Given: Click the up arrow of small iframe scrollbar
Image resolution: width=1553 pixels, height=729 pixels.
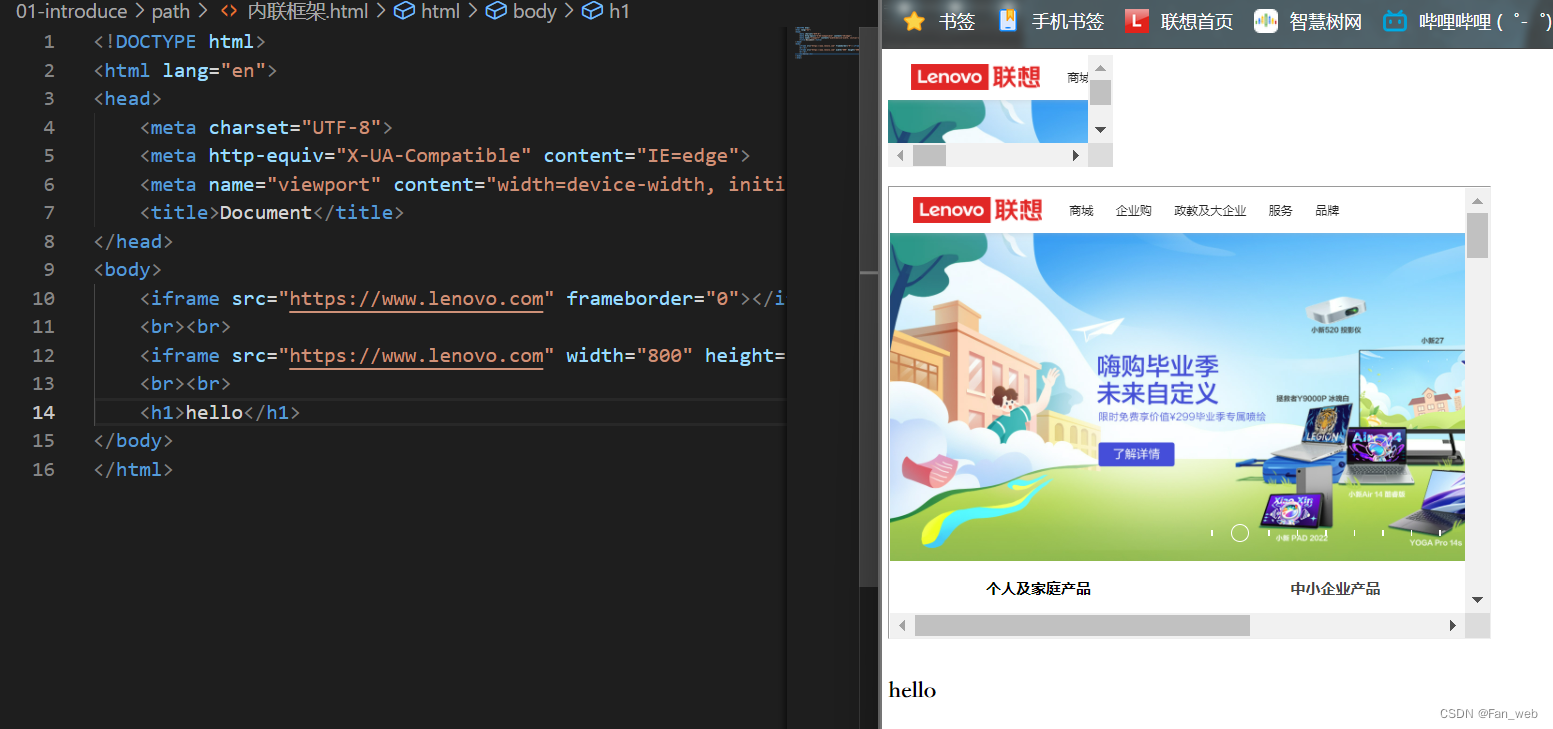Looking at the screenshot, I should pyautogui.click(x=1100, y=68).
